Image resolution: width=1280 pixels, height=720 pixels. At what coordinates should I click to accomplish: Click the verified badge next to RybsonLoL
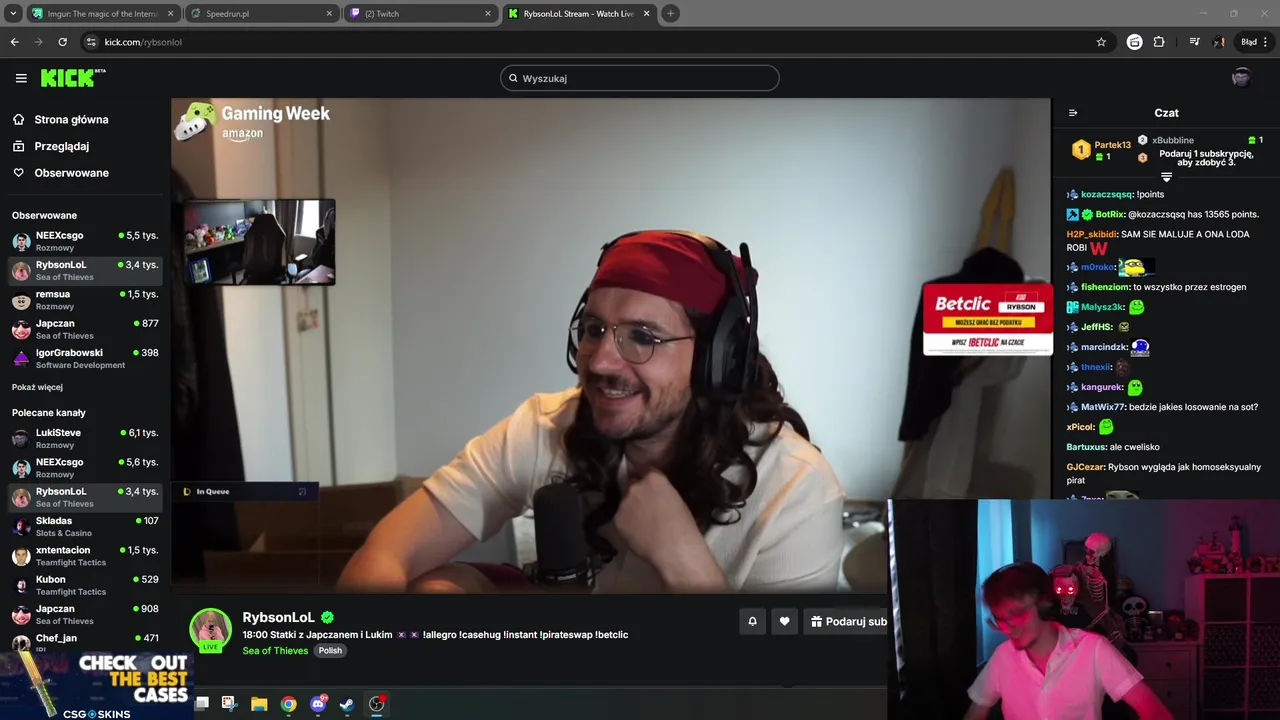pyautogui.click(x=327, y=617)
